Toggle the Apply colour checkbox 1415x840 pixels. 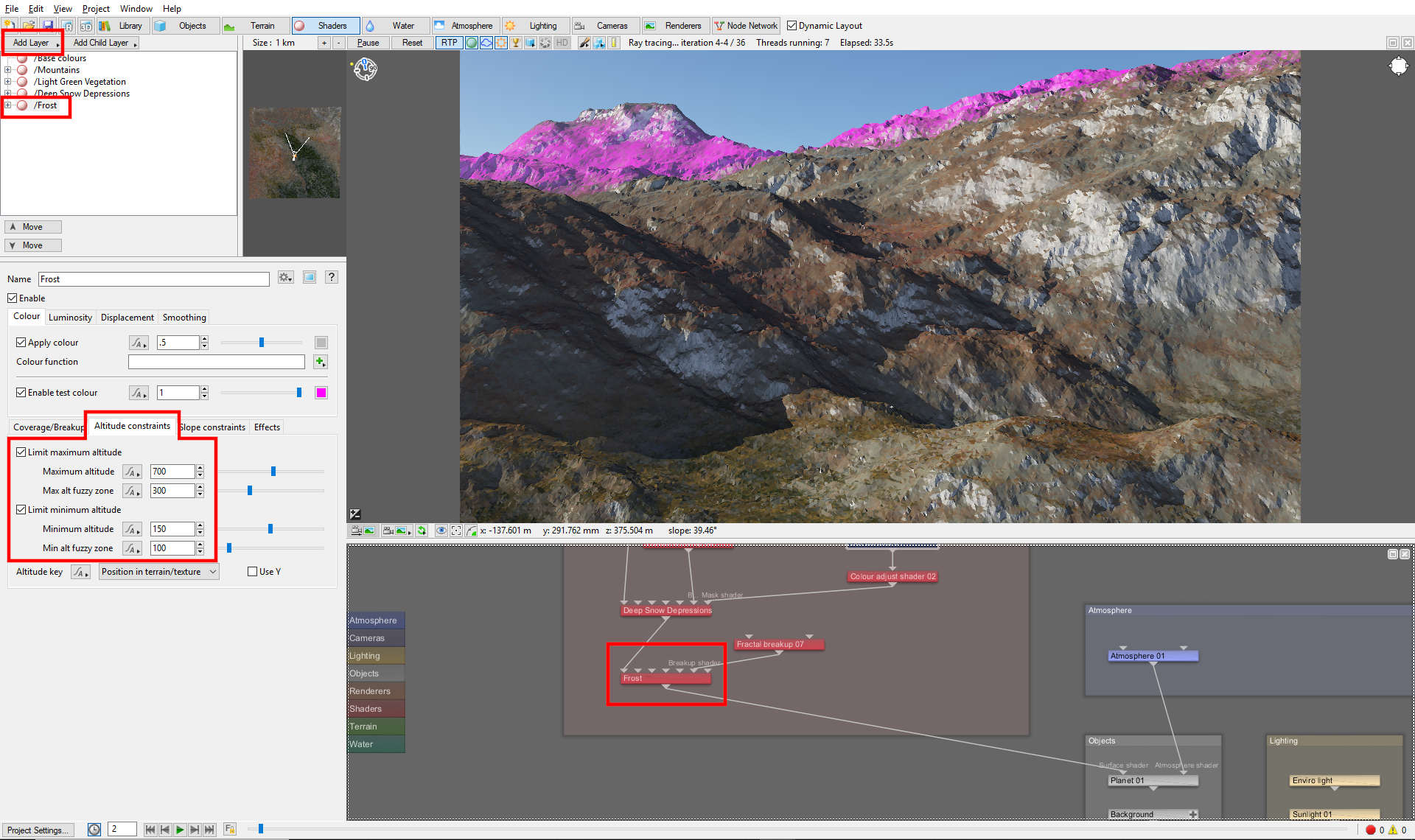(21, 343)
